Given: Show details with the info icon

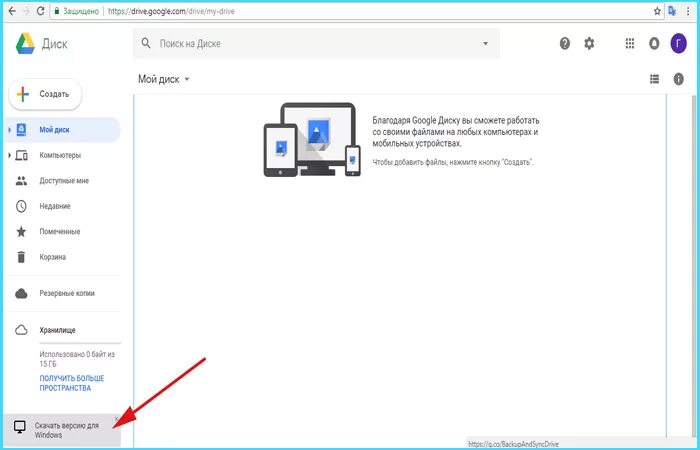Looking at the screenshot, I should [x=679, y=79].
